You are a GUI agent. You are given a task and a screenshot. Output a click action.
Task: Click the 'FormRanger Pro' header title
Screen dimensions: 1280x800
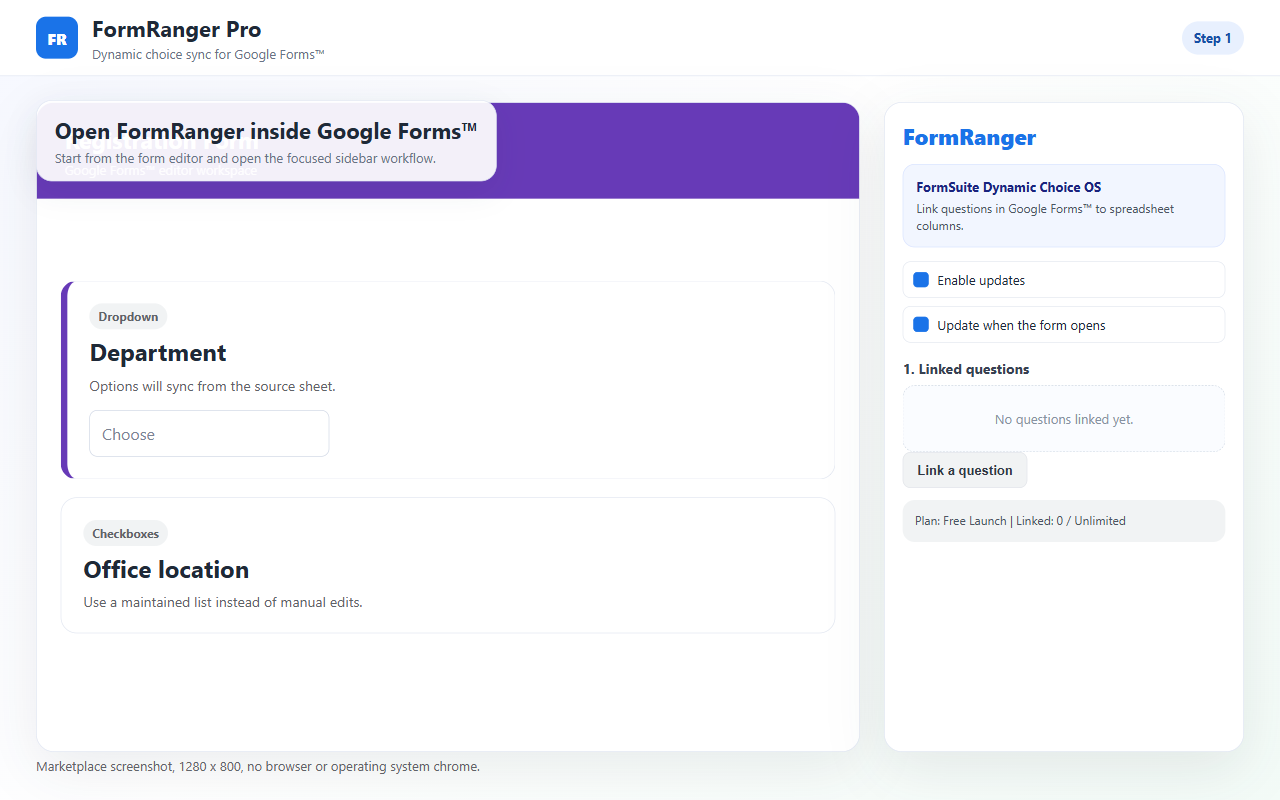[177, 29]
